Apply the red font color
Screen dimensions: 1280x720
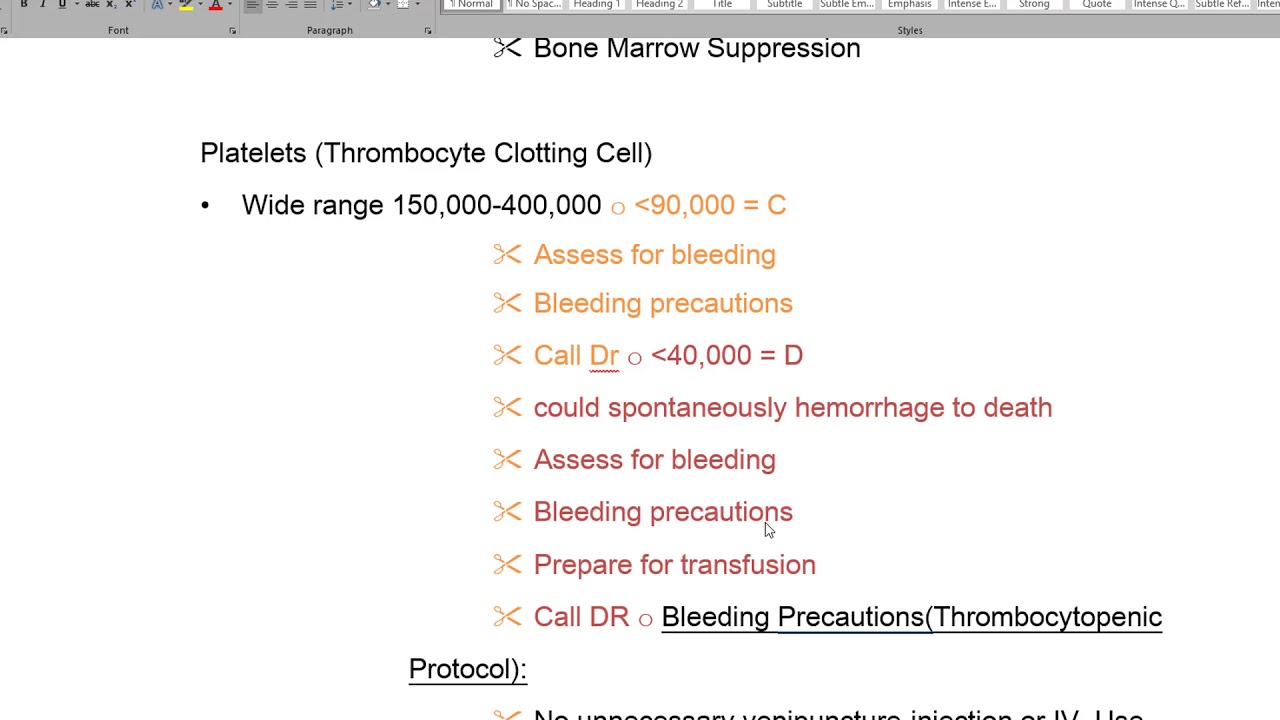tap(215, 5)
